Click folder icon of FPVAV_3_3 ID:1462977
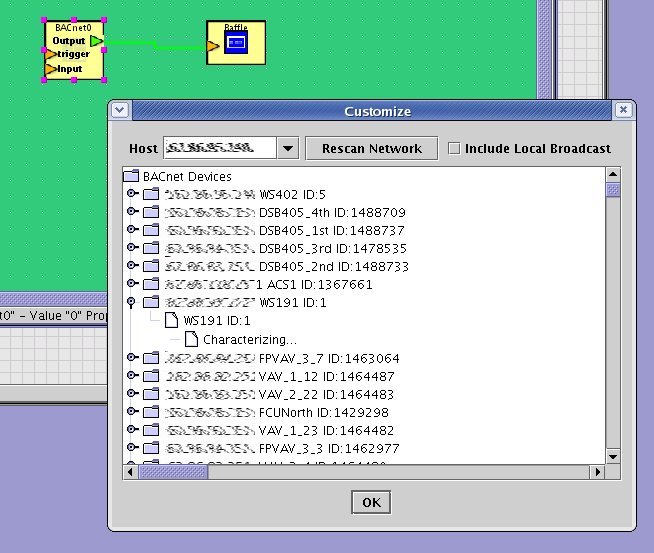654x553 pixels. (x=151, y=448)
